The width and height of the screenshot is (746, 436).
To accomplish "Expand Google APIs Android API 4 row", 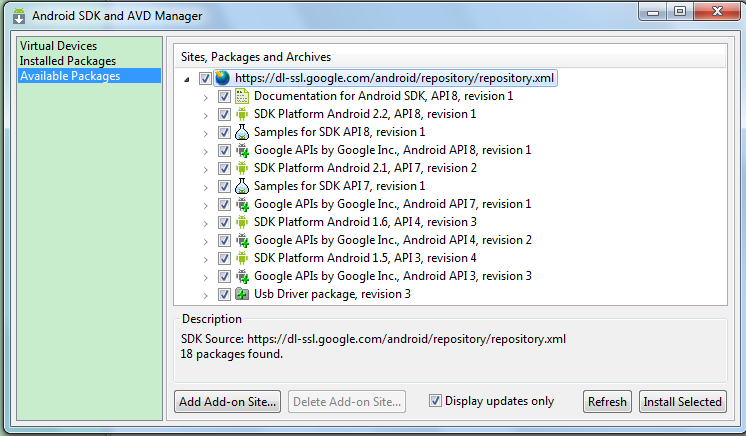I will coord(206,242).
